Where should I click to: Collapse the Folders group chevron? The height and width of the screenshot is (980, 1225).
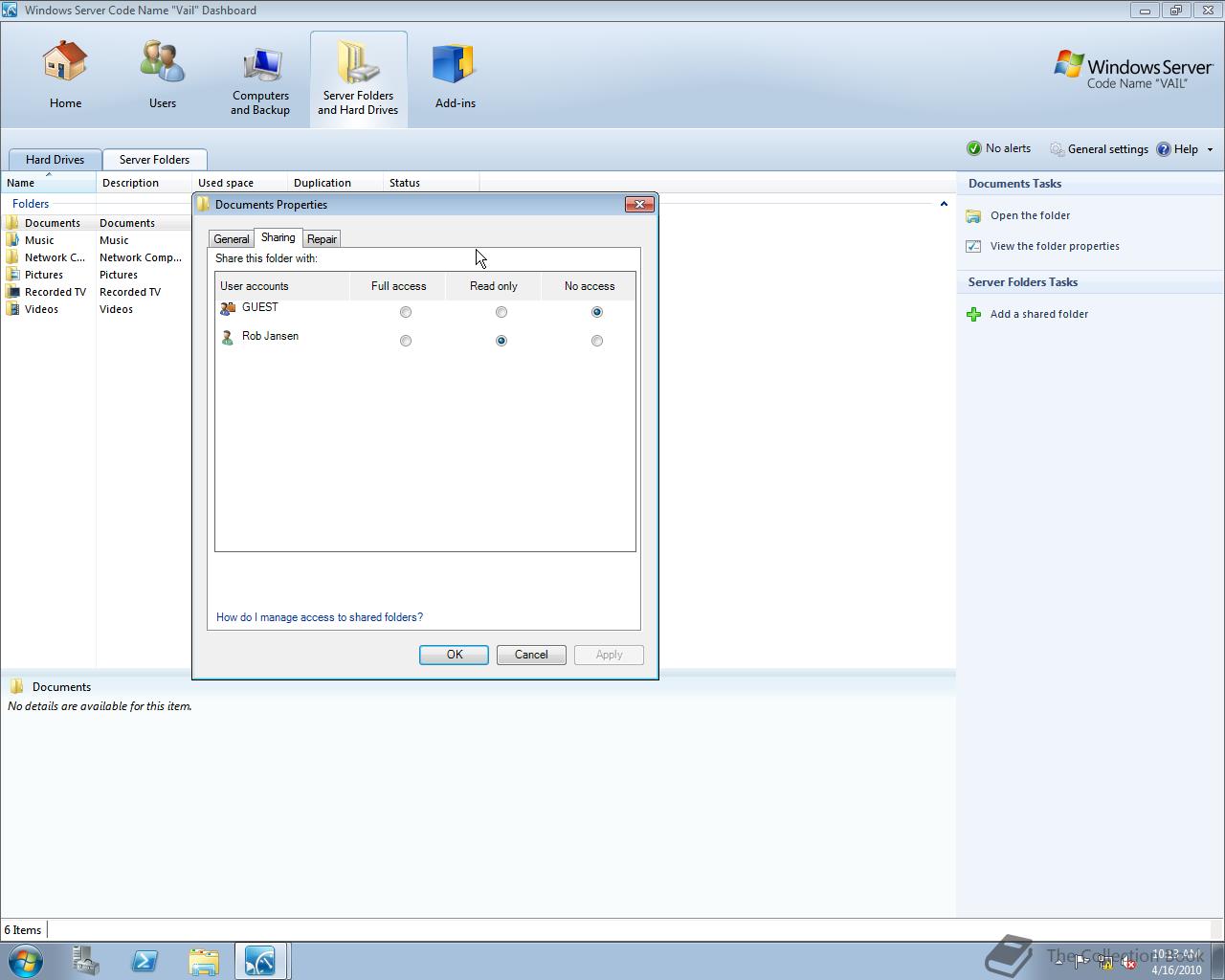944,204
